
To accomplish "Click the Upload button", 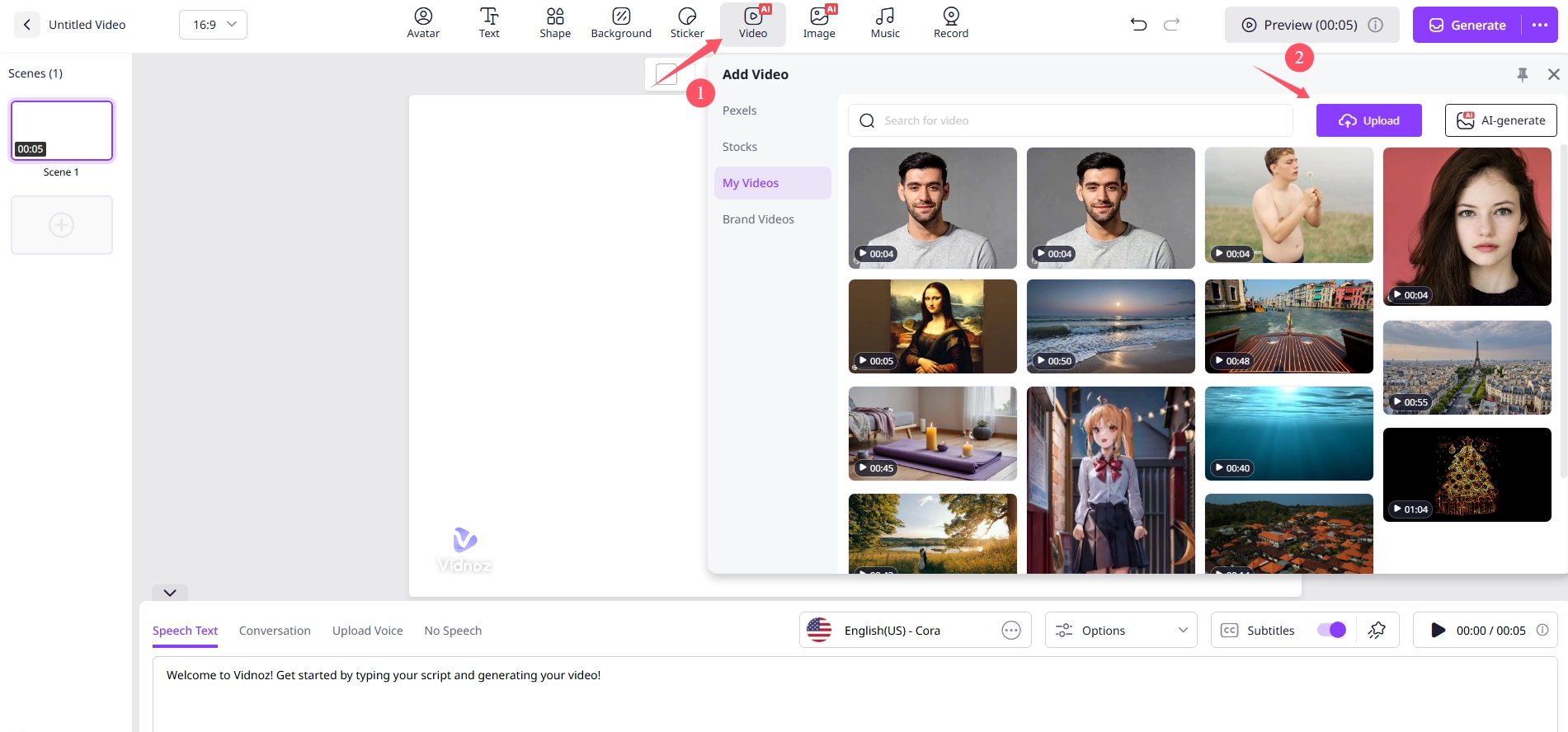I will [x=1369, y=120].
